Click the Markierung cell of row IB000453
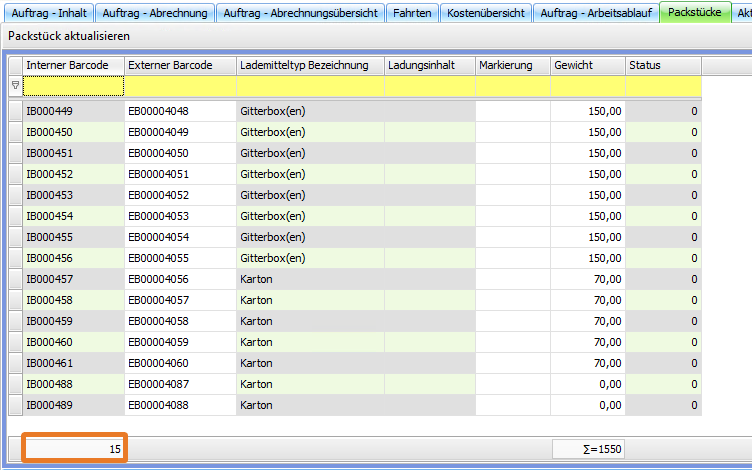752x470 pixels. [x=512, y=195]
